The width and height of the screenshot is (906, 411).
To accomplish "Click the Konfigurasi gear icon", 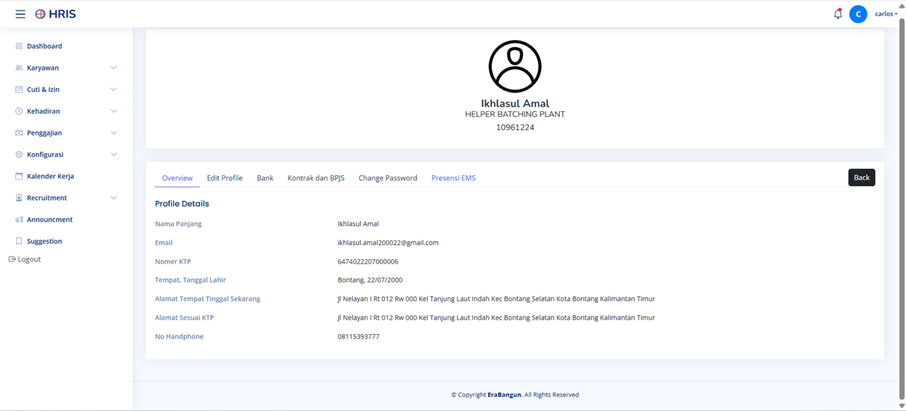I will [19, 154].
